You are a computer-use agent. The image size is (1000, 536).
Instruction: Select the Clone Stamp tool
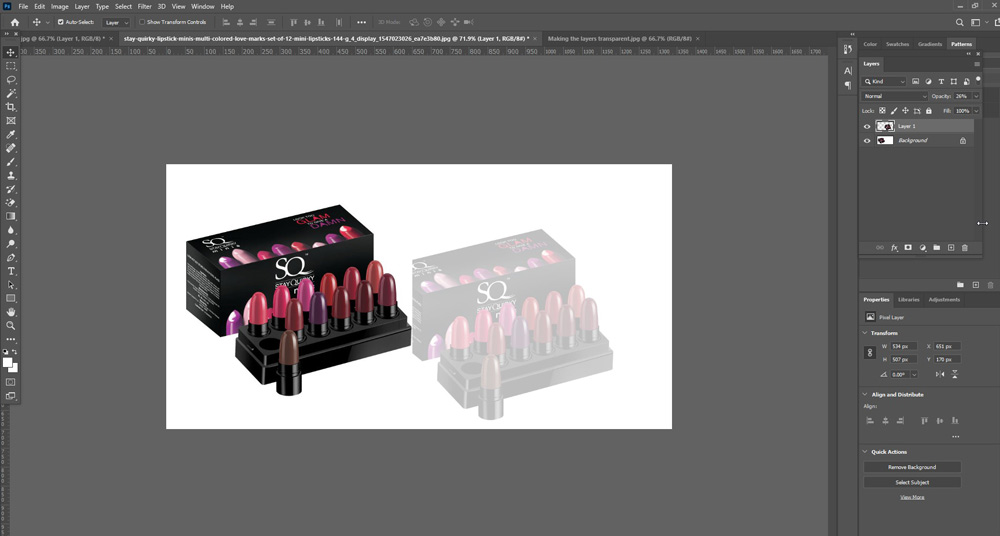pyautogui.click(x=11, y=175)
